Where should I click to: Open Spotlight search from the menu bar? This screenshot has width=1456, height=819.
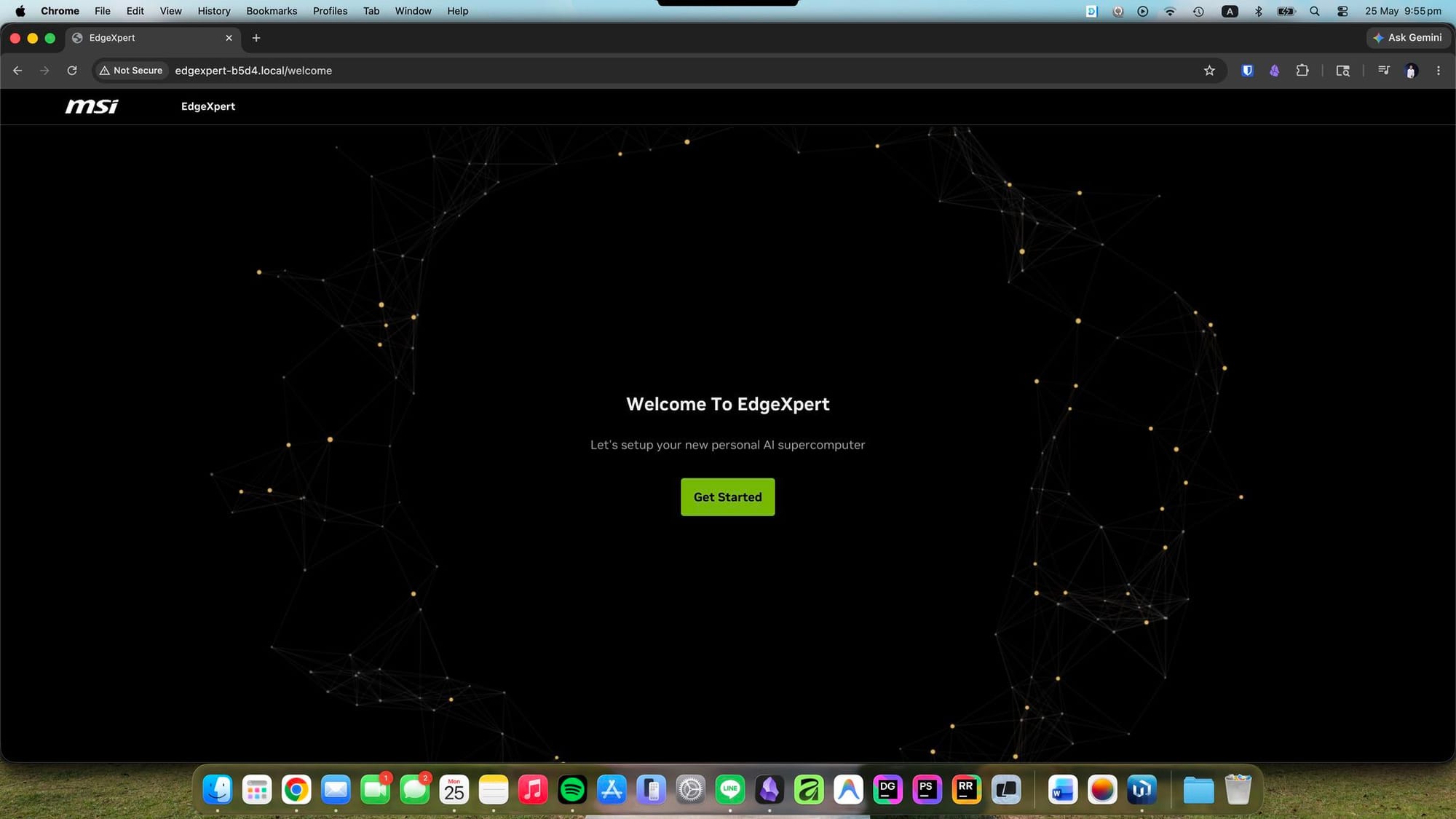pyautogui.click(x=1315, y=11)
